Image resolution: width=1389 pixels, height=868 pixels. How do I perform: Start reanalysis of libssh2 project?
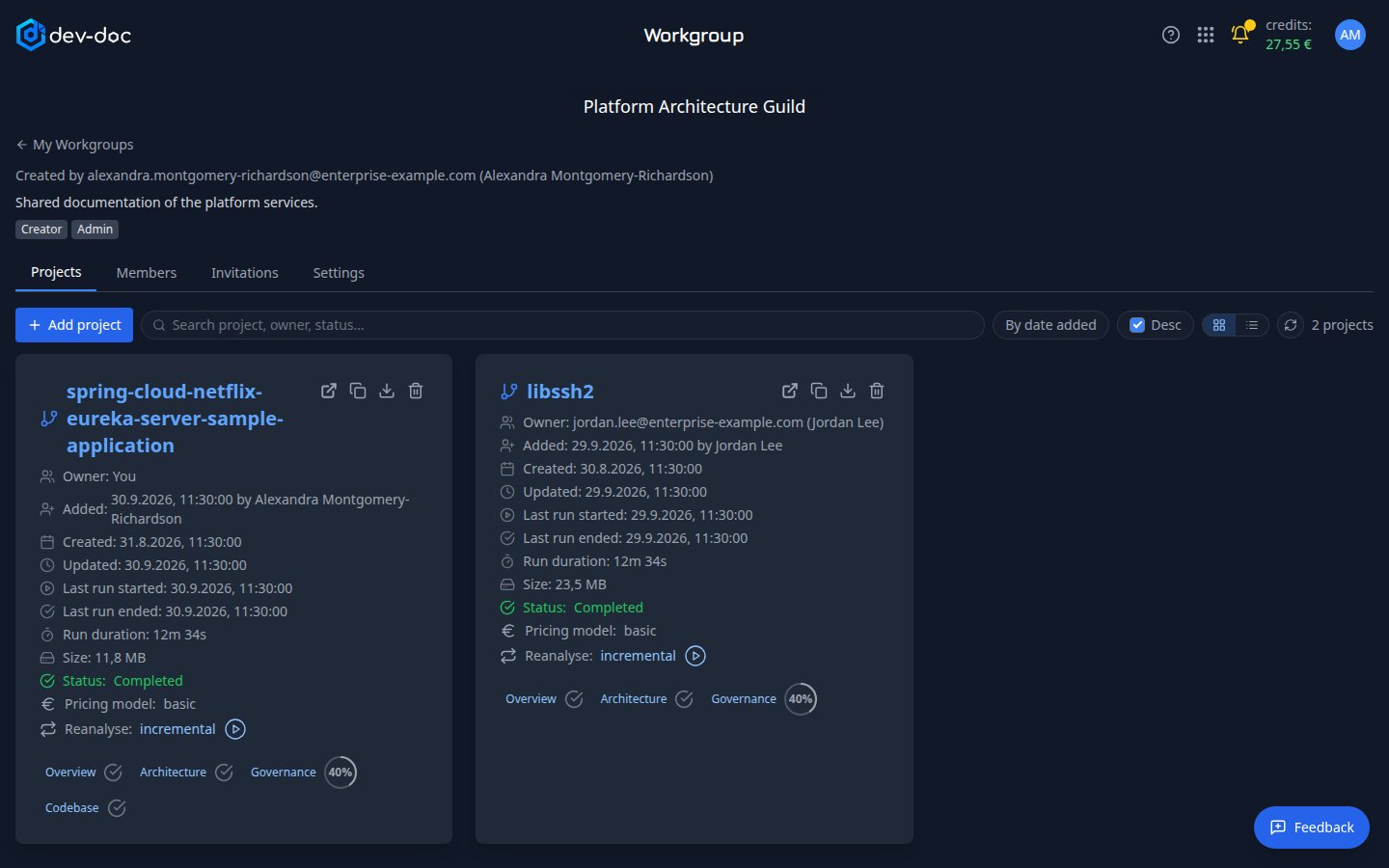point(695,656)
